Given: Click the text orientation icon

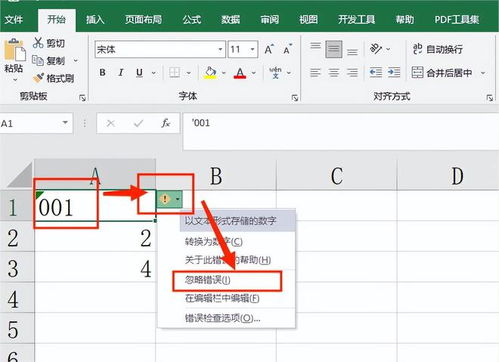Looking at the screenshot, I should click(x=376, y=49).
